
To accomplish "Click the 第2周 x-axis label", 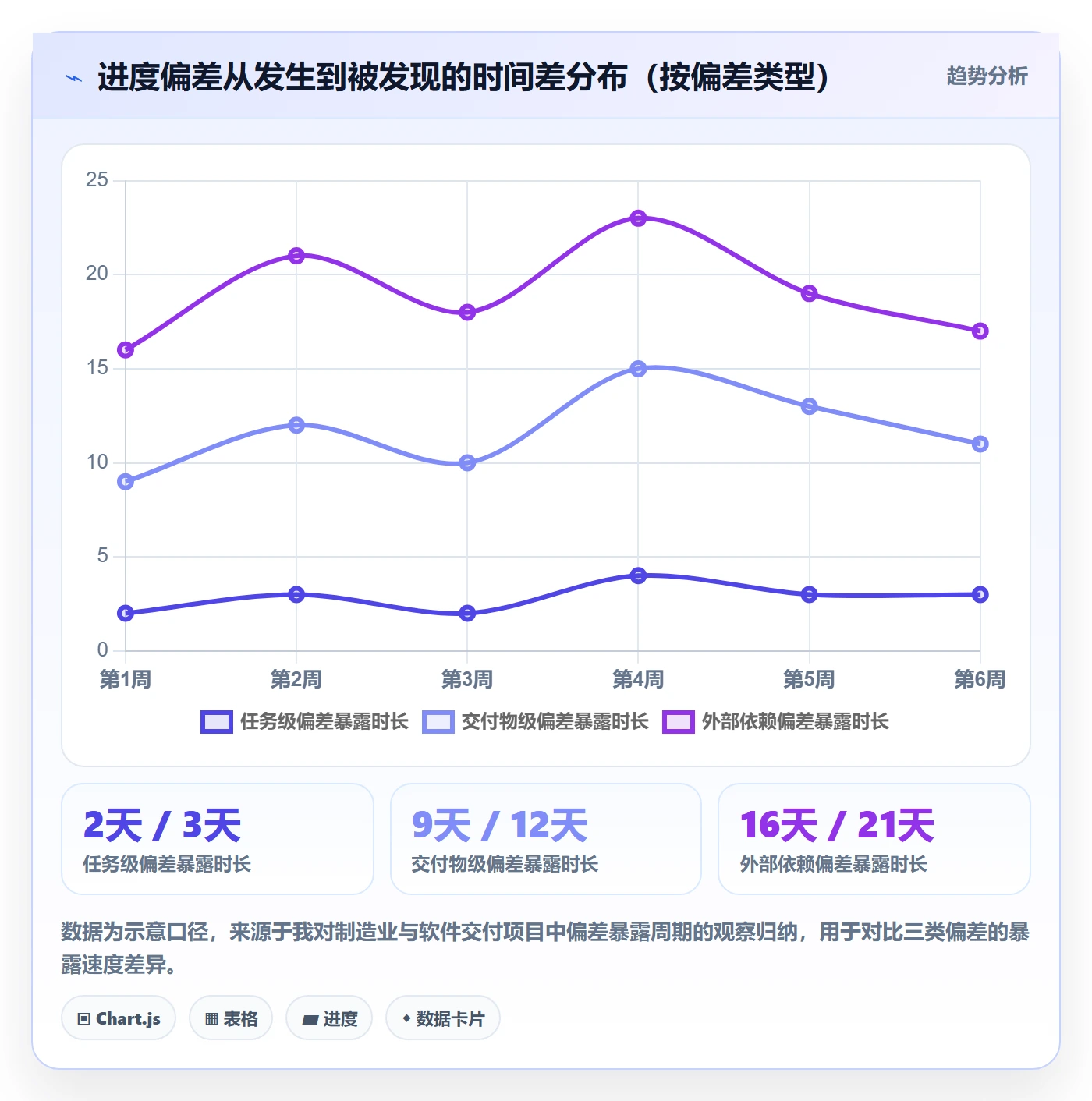I will point(296,679).
